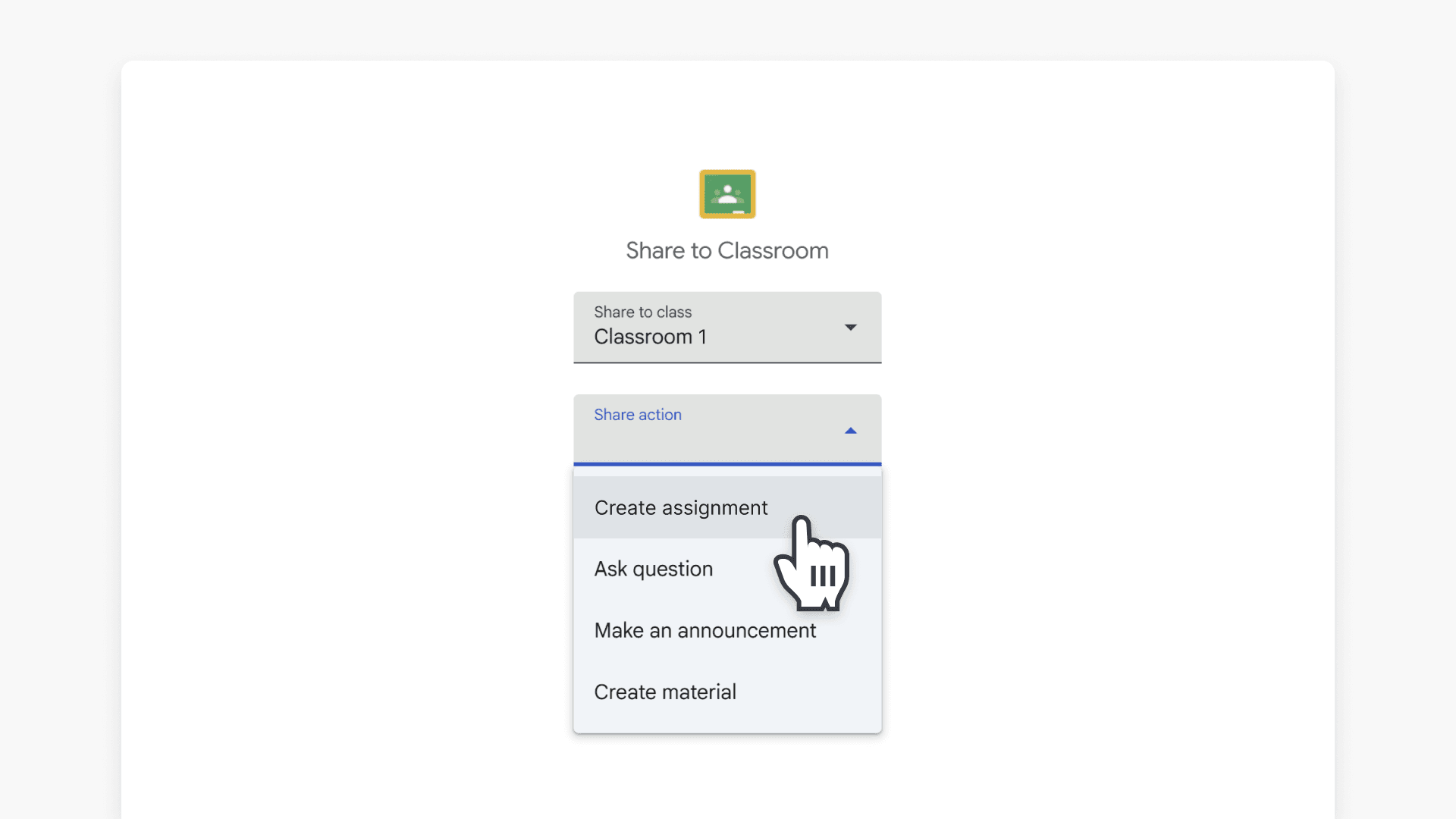Click the Classroom 1 class name

click(651, 337)
